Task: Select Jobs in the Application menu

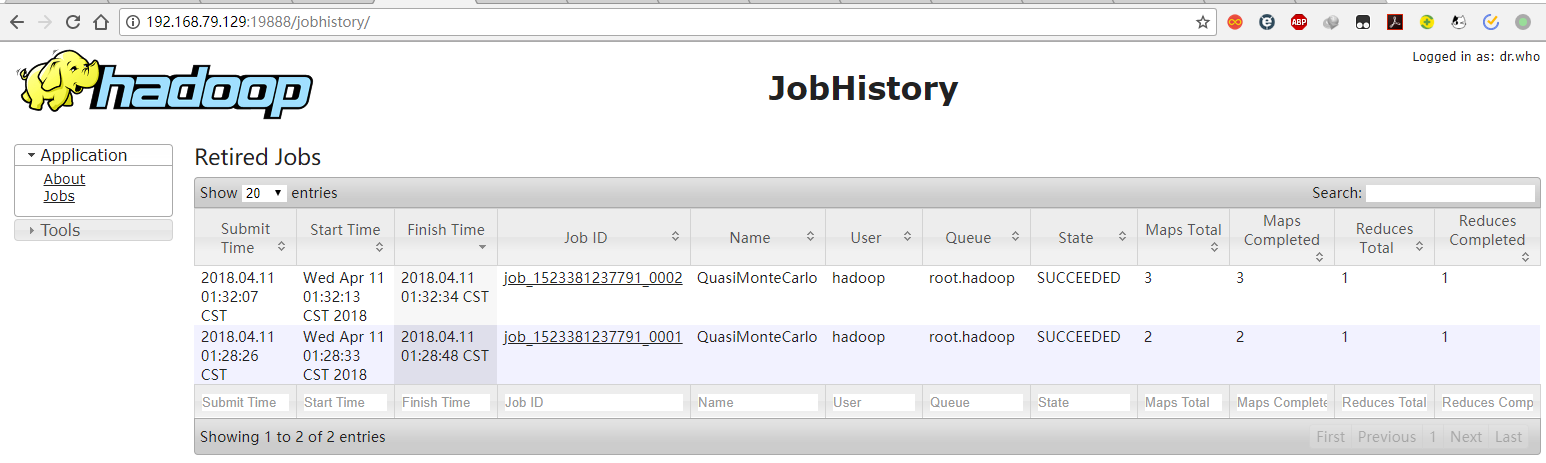Action: click(59, 196)
